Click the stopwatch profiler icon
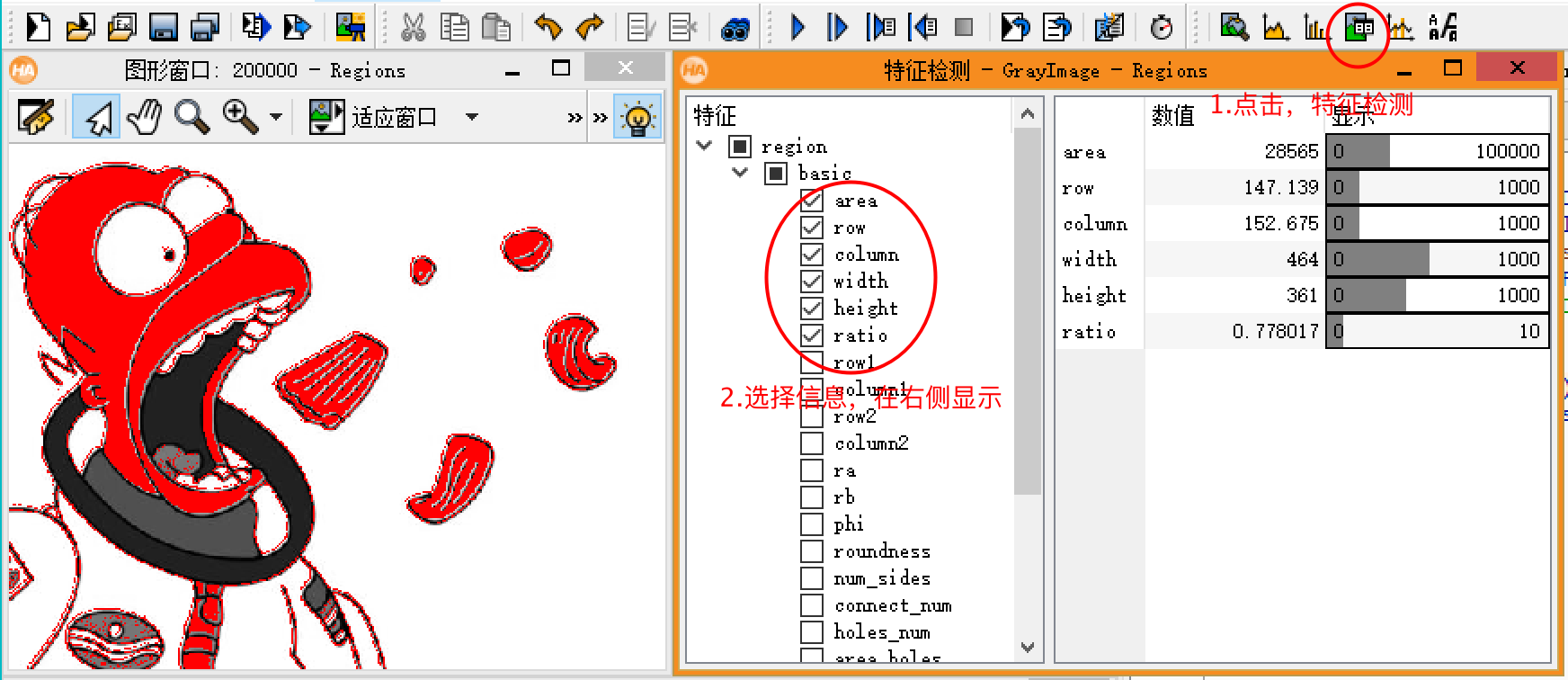 point(1162,28)
